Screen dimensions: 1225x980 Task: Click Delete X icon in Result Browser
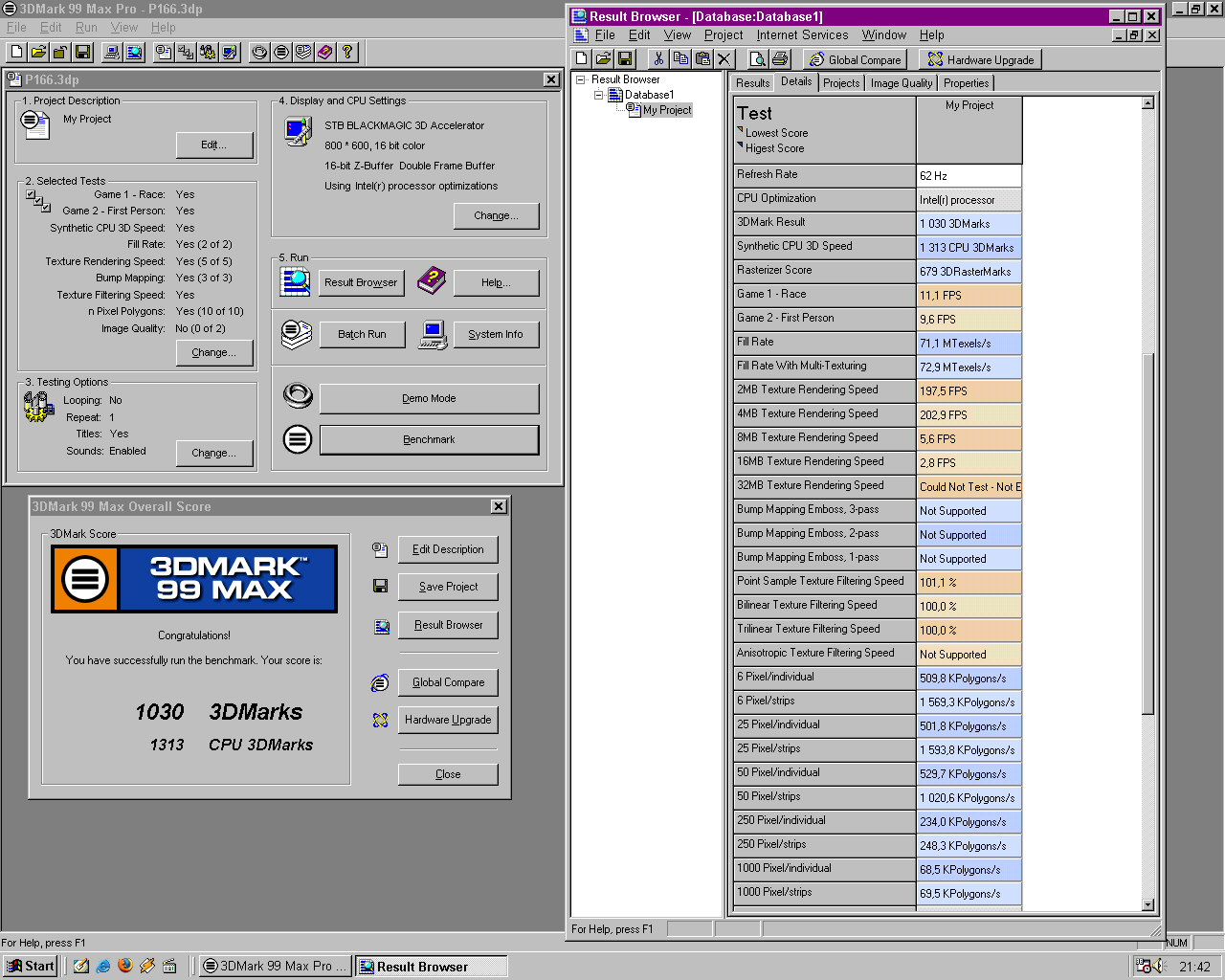pos(724,59)
